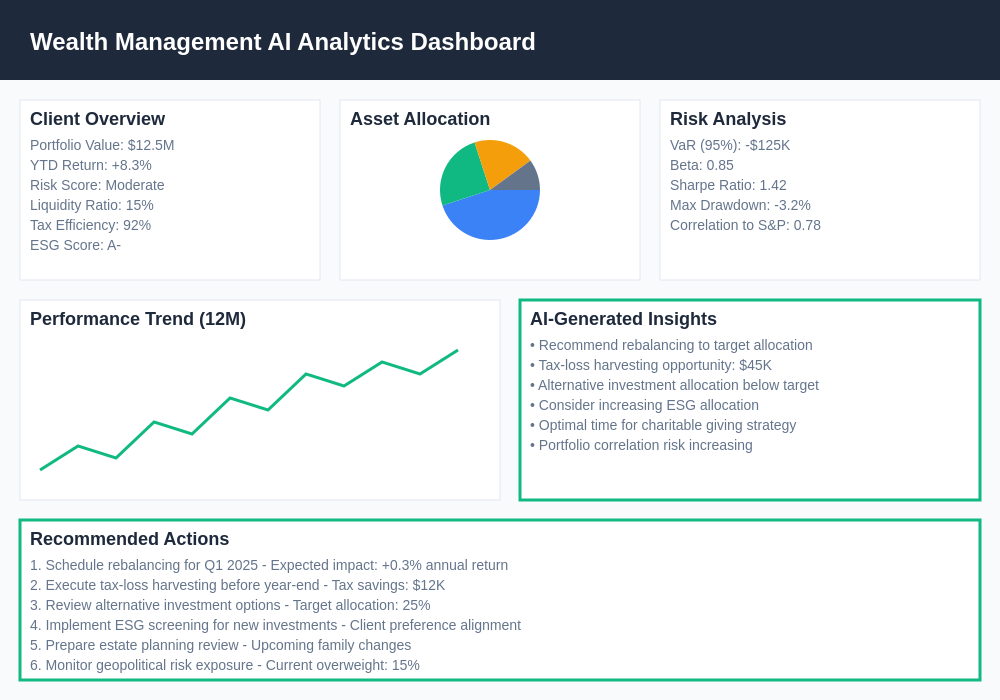Select the Portfolio Value: $12.5M line
This screenshot has height=700, width=1000.
102,145
